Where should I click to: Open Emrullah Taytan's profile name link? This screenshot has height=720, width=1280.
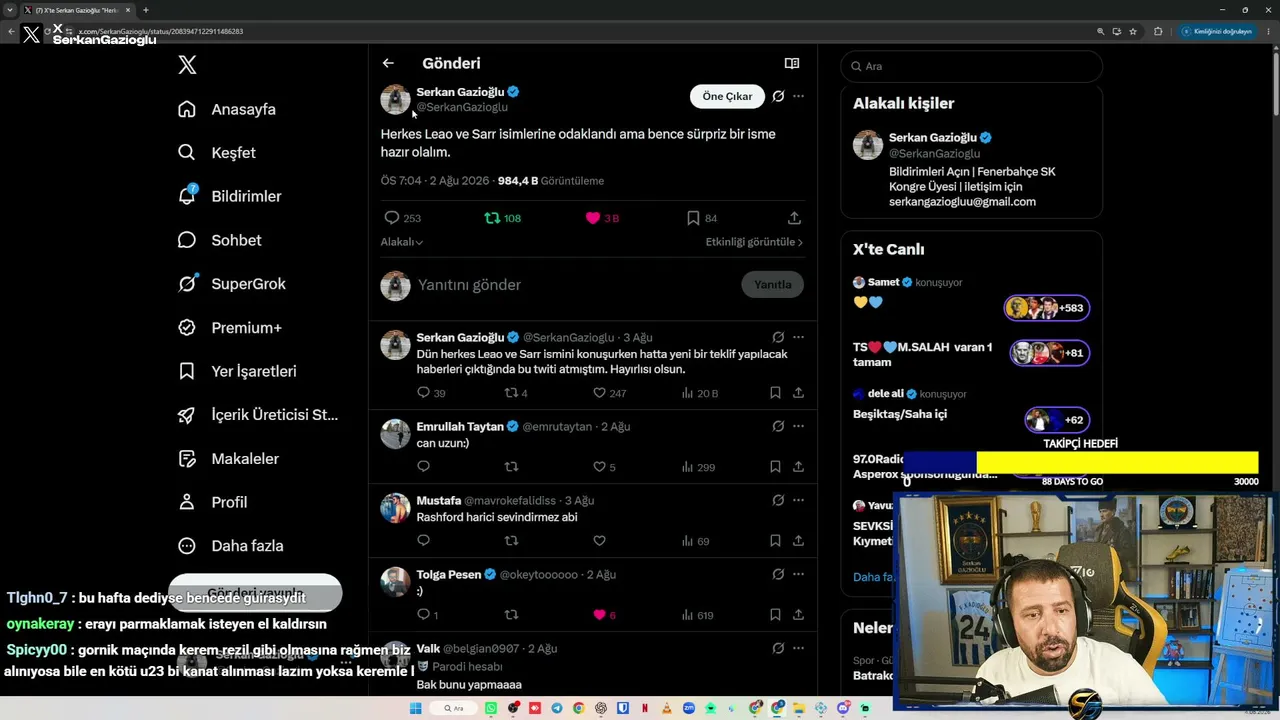[460, 426]
